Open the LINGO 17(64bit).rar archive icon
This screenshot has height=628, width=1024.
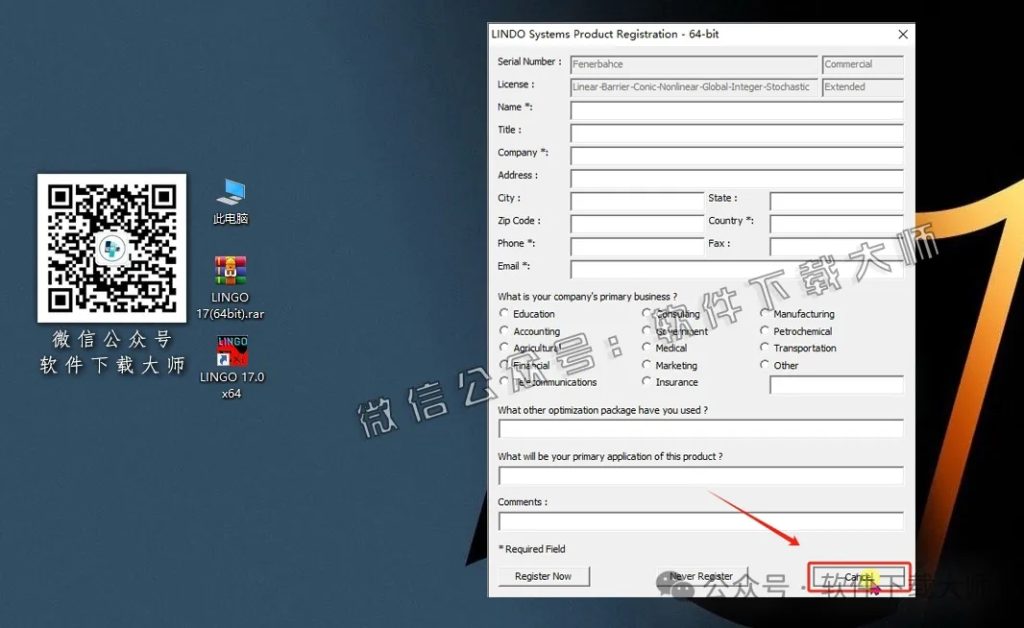[230, 271]
